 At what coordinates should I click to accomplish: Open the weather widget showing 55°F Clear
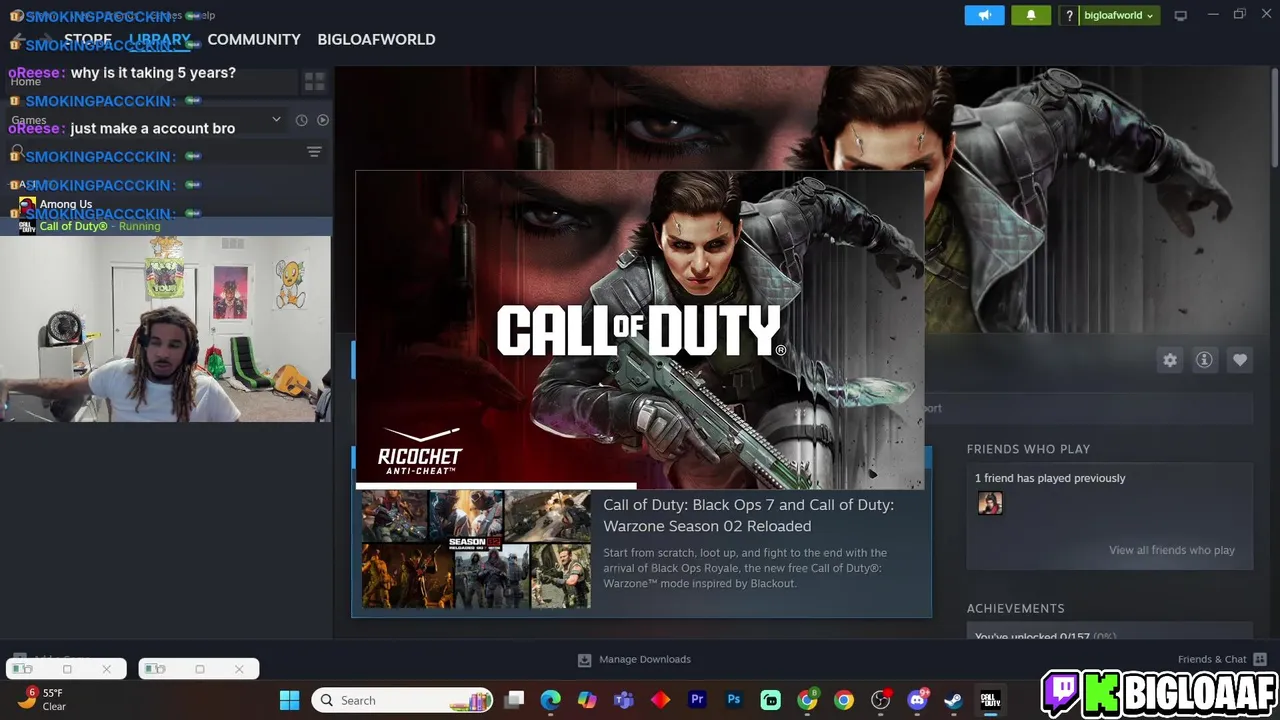click(42, 699)
